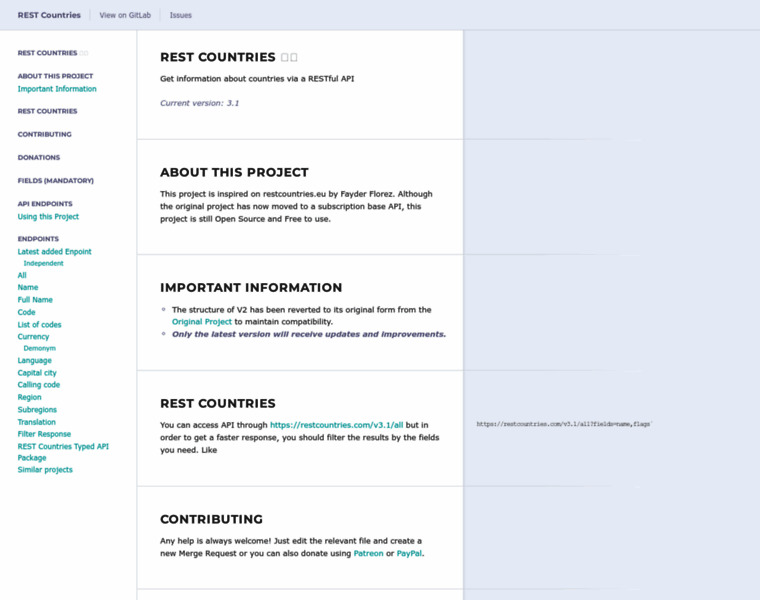Follow the Original Project link
The height and width of the screenshot is (600, 760).
202,322
